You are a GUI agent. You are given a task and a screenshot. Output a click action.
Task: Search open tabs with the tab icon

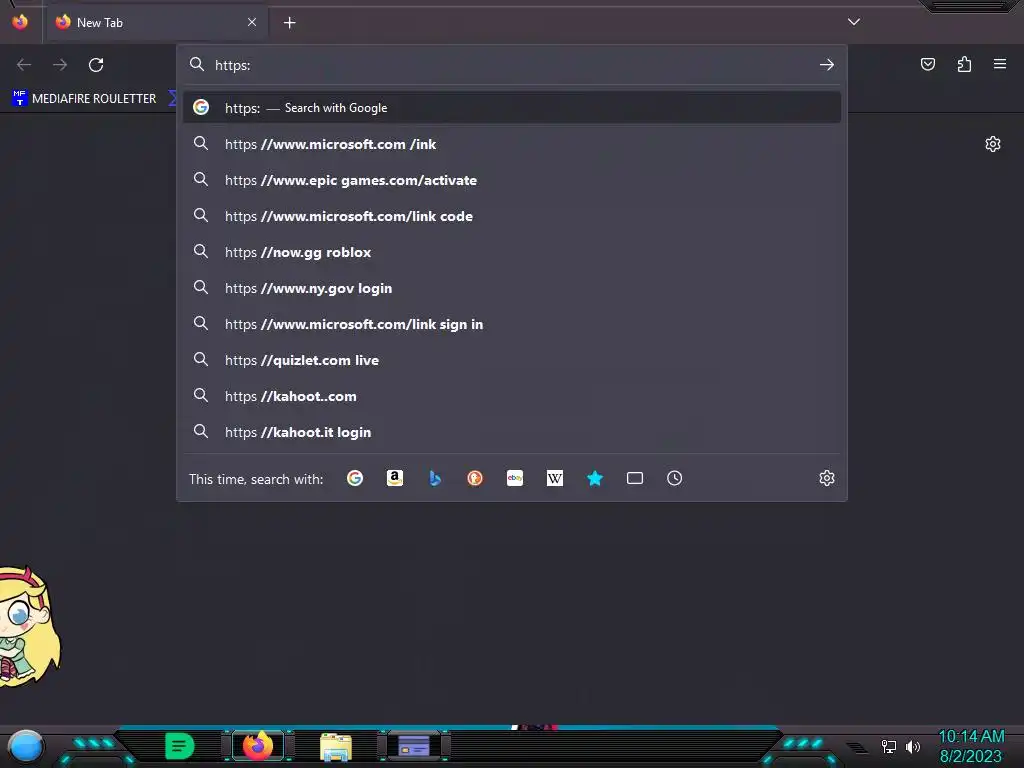pyautogui.click(x=635, y=478)
